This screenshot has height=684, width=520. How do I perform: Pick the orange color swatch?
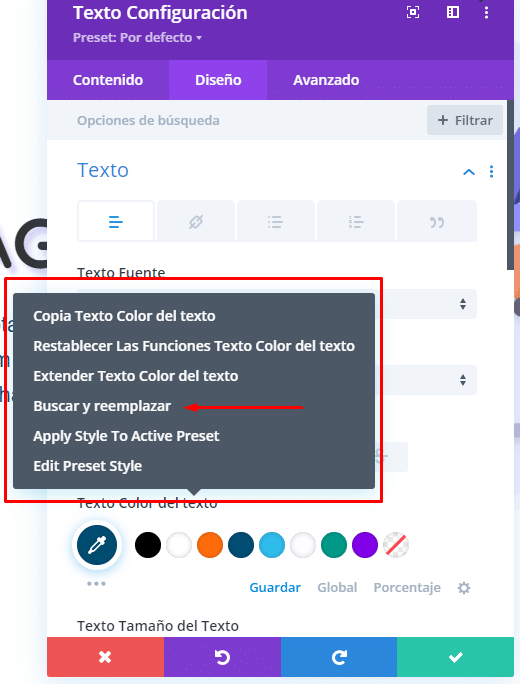(x=210, y=545)
